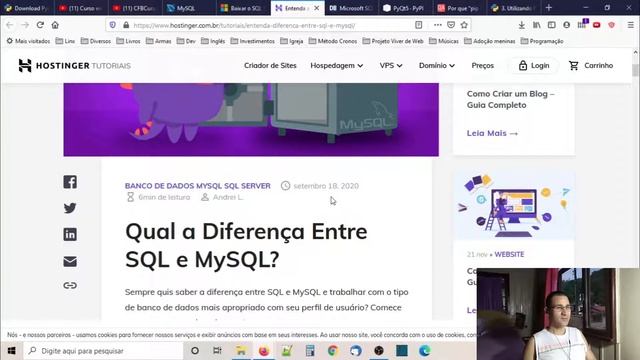Open Investimentos bookmarks folder
Image resolution: width=640 pixels, height=360 pixels.
253,41
